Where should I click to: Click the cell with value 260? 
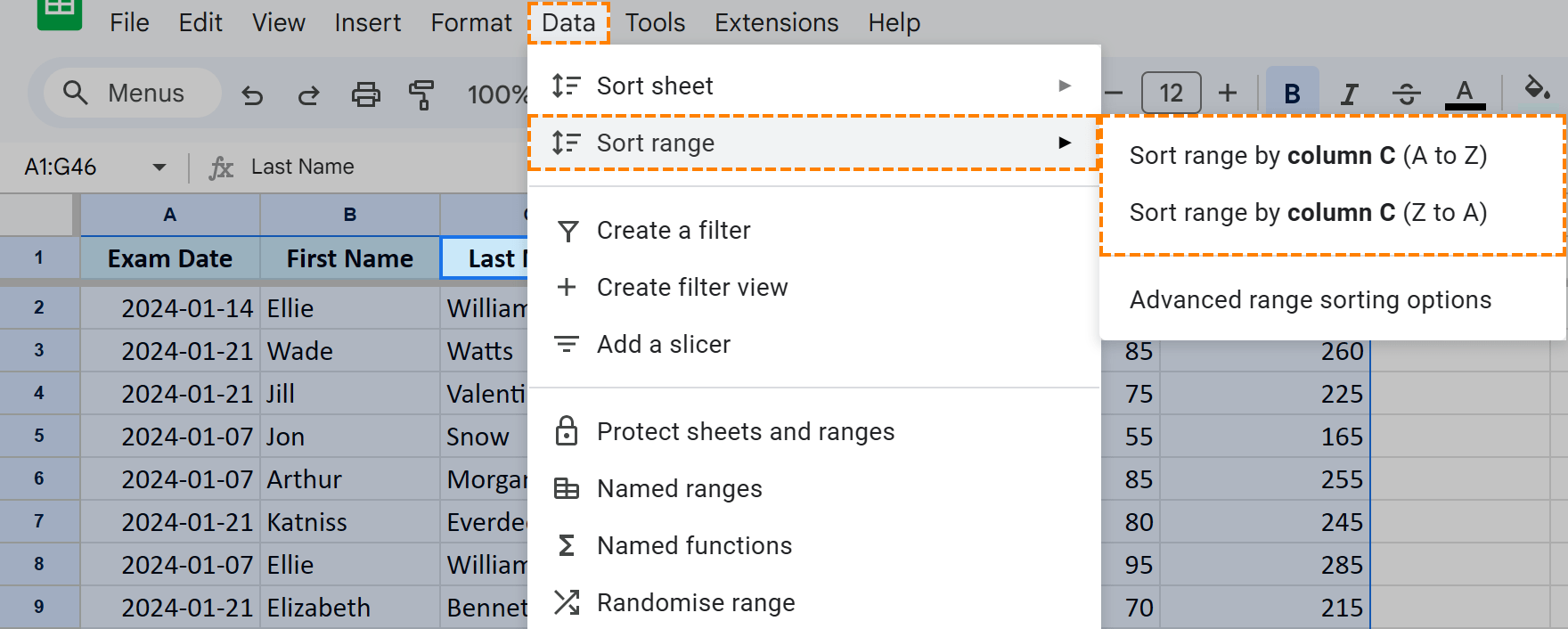1265,351
